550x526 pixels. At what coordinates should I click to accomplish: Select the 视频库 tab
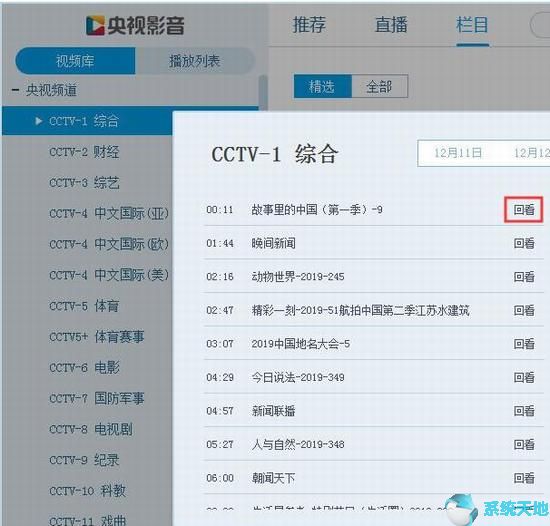tap(75, 61)
